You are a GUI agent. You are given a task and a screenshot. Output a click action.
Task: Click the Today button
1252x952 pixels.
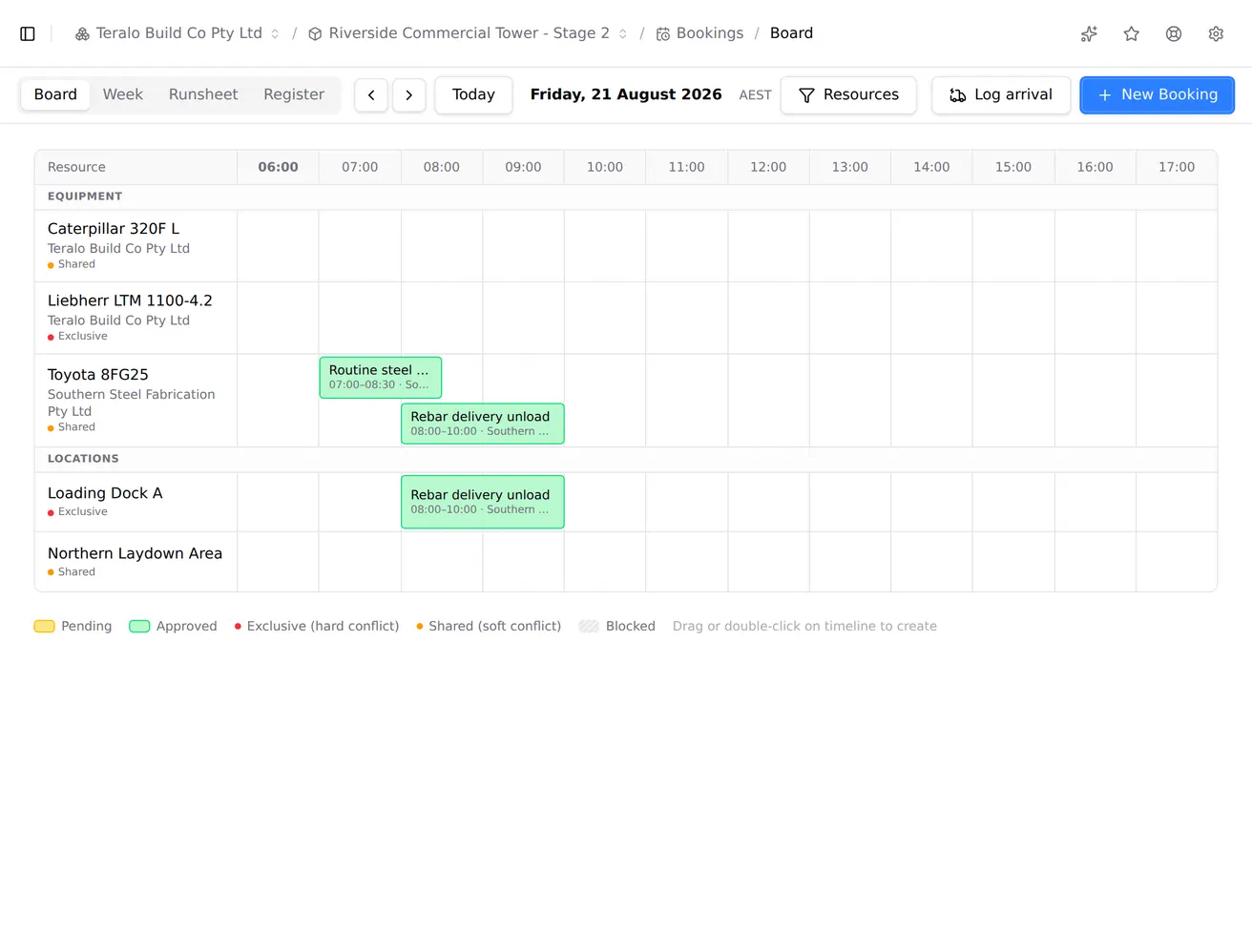click(x=473, y=95)
